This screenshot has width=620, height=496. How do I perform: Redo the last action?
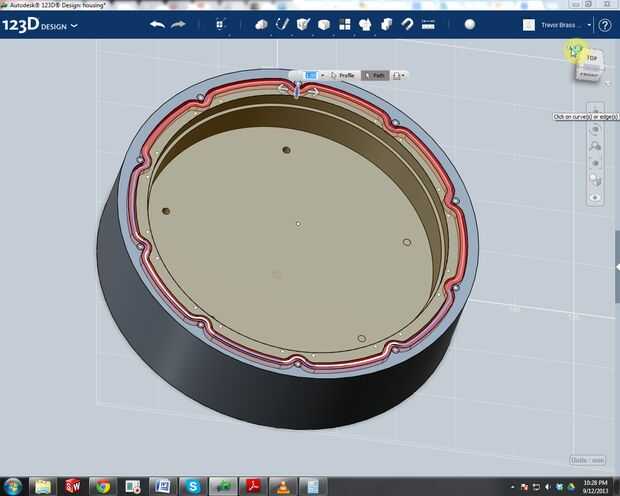[x=178, y=25]
